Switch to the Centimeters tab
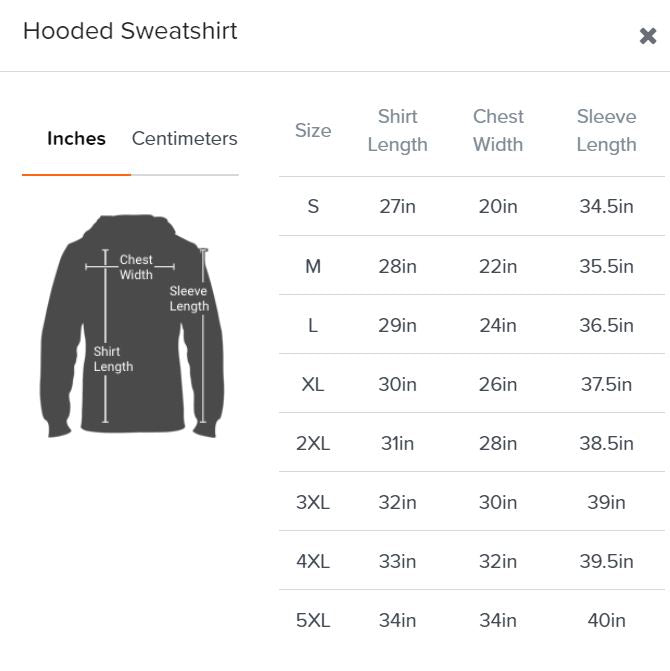This screenshot has width=670, height=671. pyautogui.click(x=185, y=139)
